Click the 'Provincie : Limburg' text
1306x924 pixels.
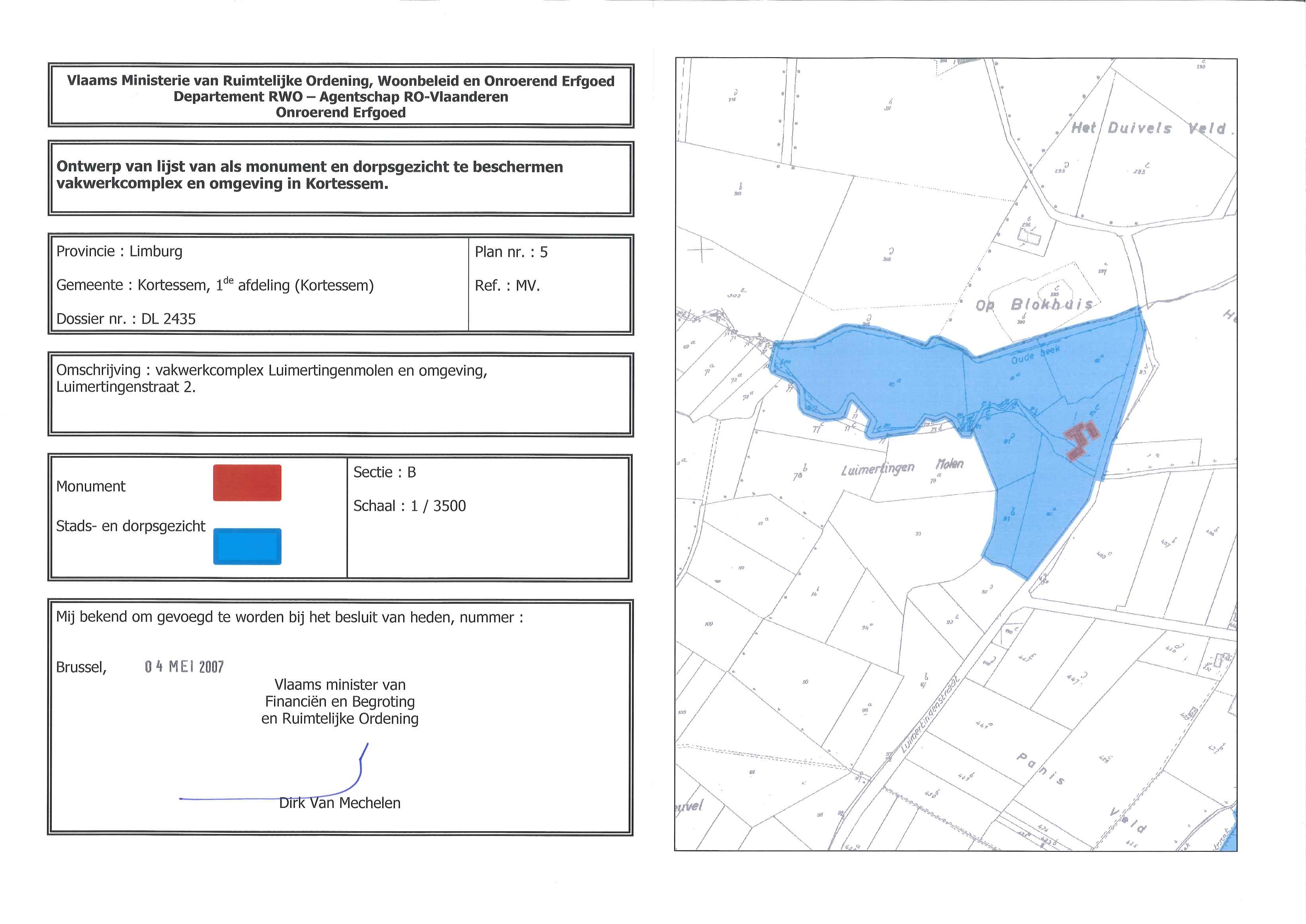point(119,252)
